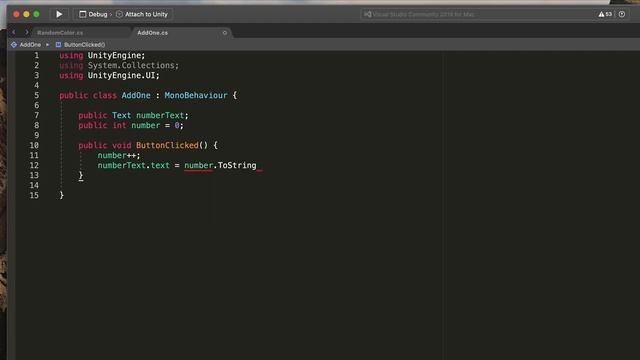Close the AddOne.cs tab

coord(224,33)
